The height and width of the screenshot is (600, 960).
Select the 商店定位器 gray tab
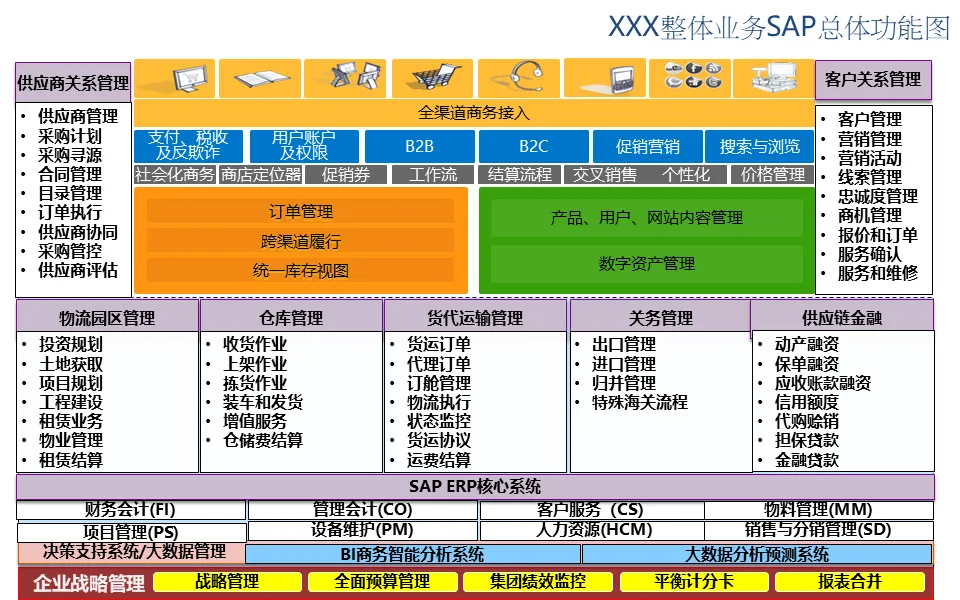coord(261,174)
